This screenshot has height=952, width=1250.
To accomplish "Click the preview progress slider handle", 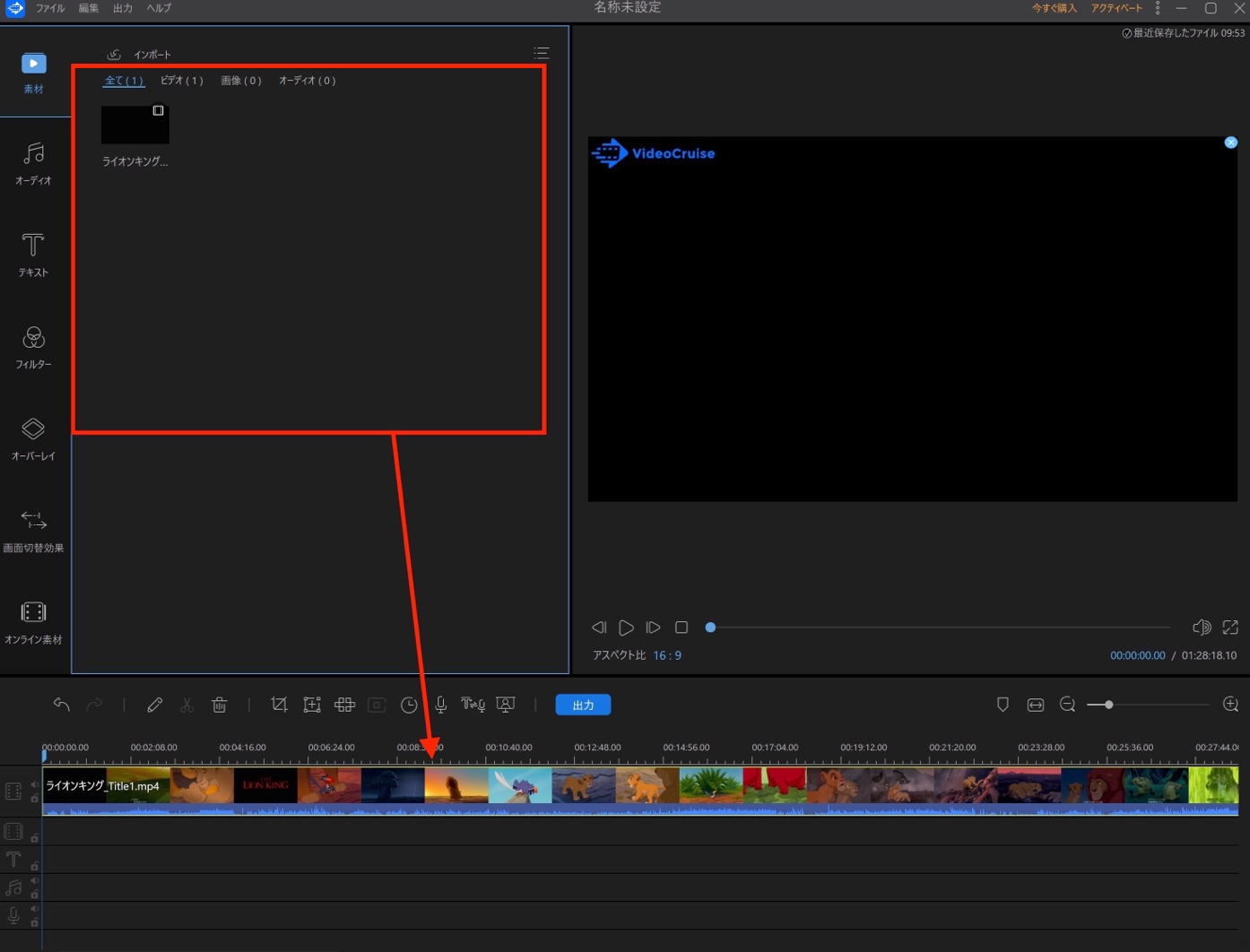I will (x=710, y=627).
